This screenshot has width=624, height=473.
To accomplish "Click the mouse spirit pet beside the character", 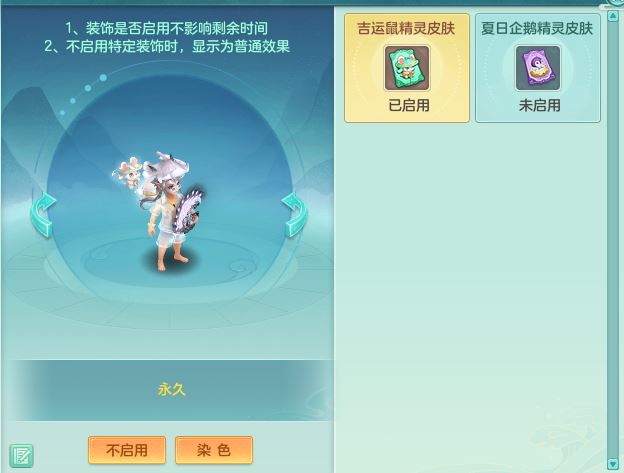I will 129,173.
